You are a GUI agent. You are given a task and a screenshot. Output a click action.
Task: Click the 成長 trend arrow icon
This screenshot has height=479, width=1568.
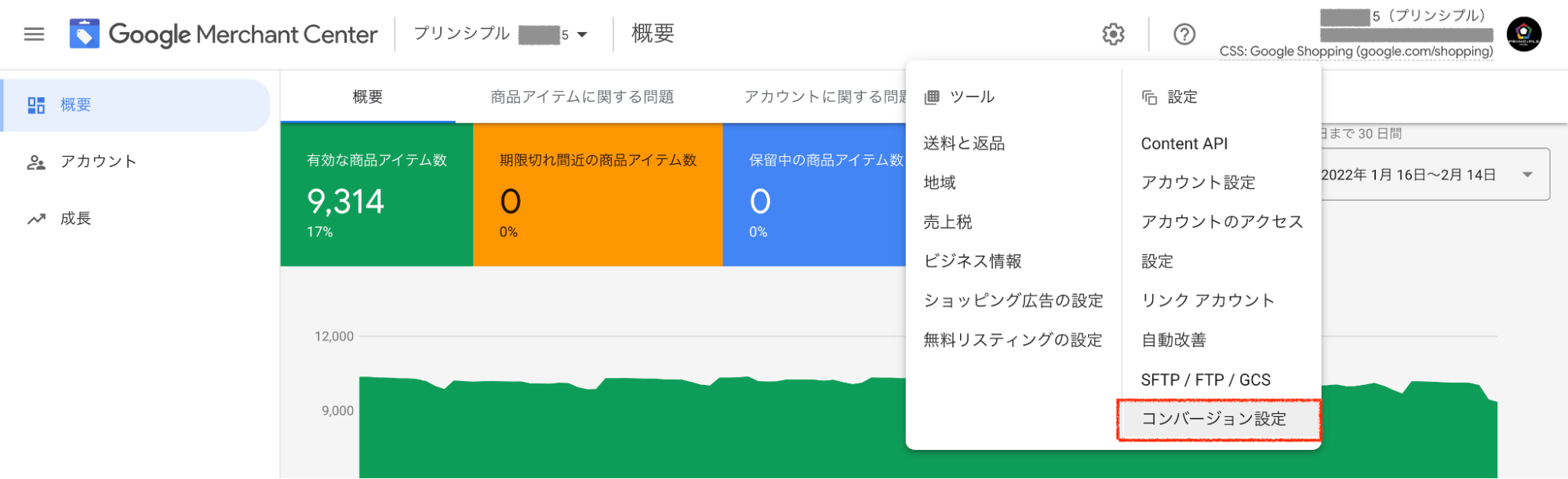click(36, 219)
